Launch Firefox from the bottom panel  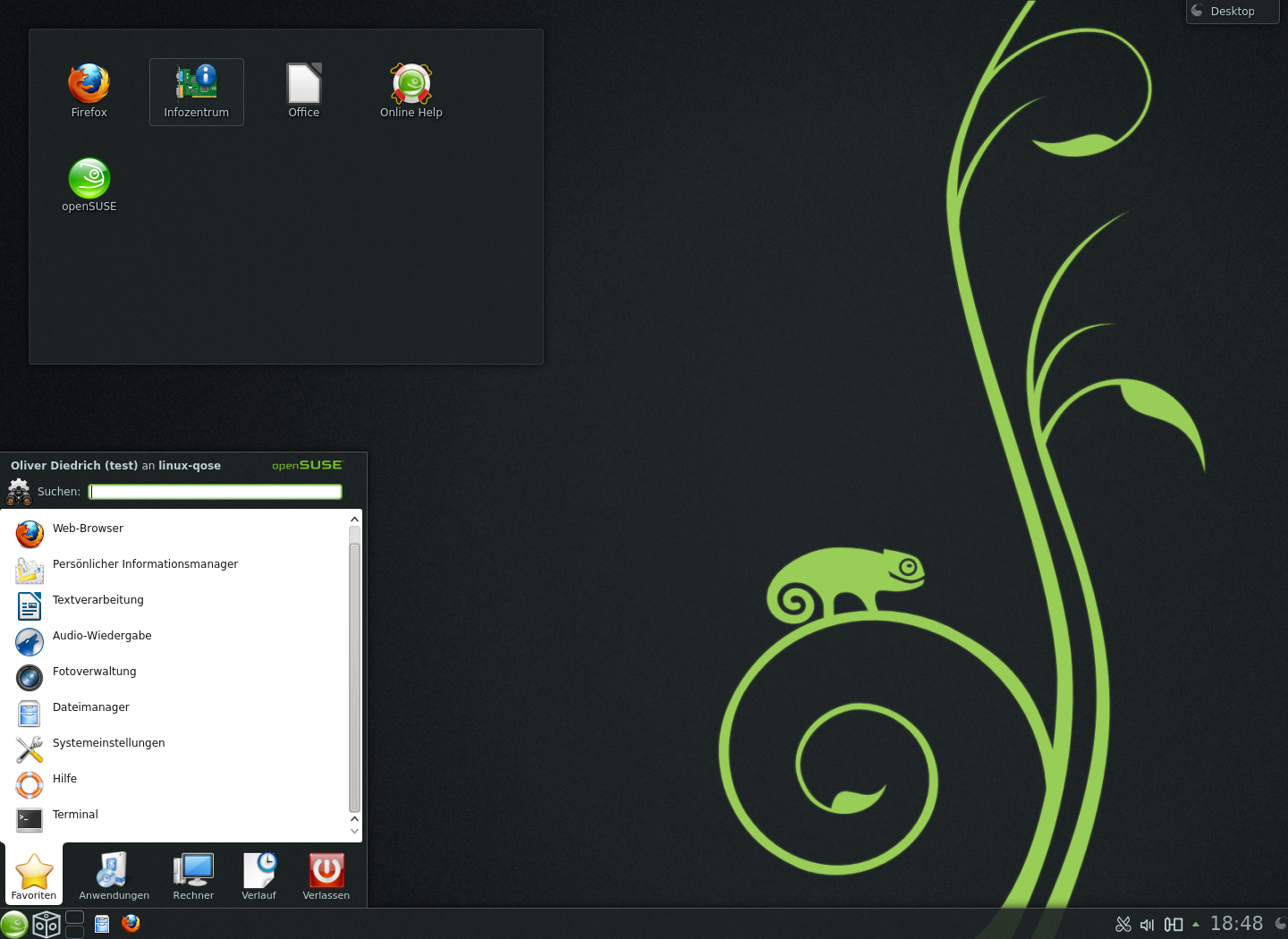point(131,923)
